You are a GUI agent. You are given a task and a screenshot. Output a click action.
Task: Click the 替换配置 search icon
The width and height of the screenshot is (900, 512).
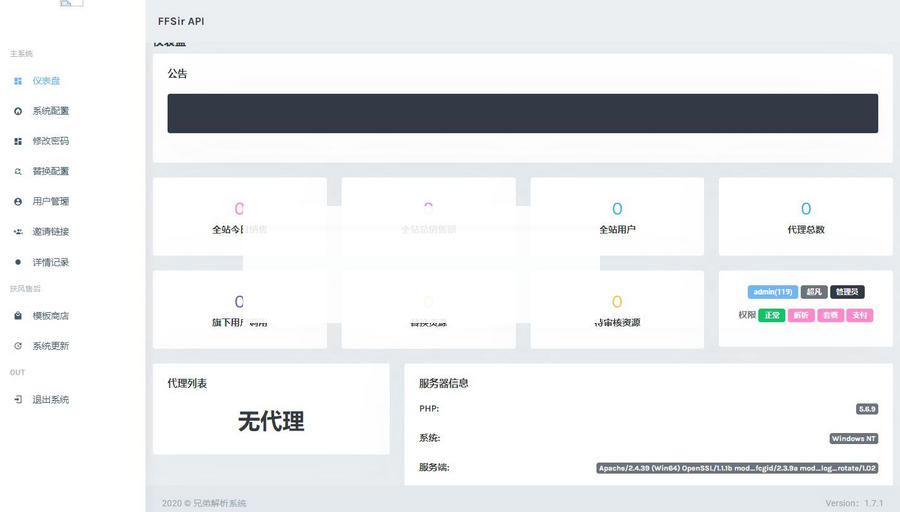tap(18, 171)
